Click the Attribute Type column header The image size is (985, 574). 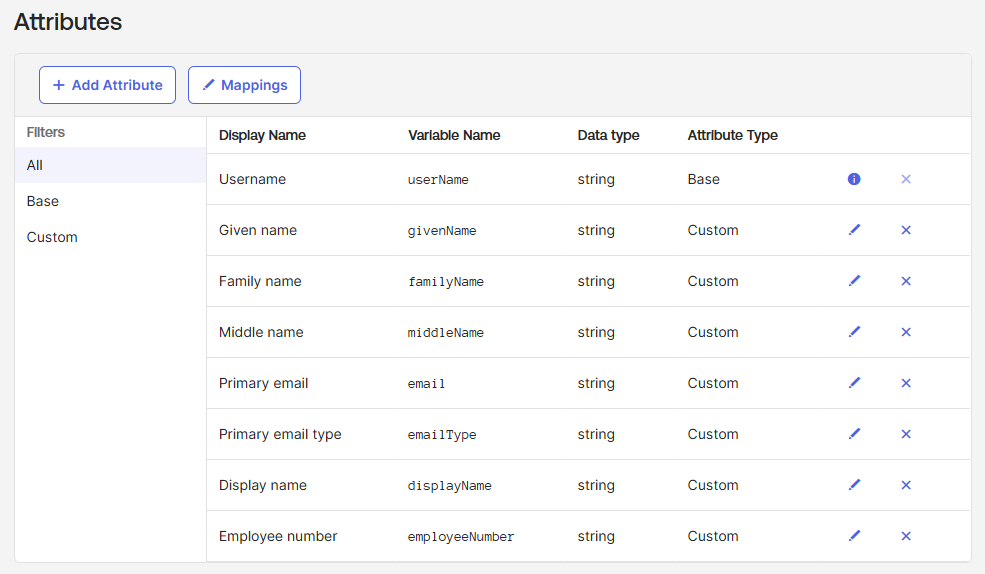732,135
